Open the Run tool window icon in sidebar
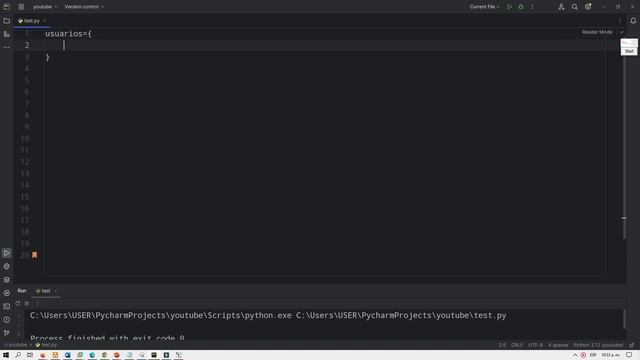640x360 pixels. click(7, 253)
